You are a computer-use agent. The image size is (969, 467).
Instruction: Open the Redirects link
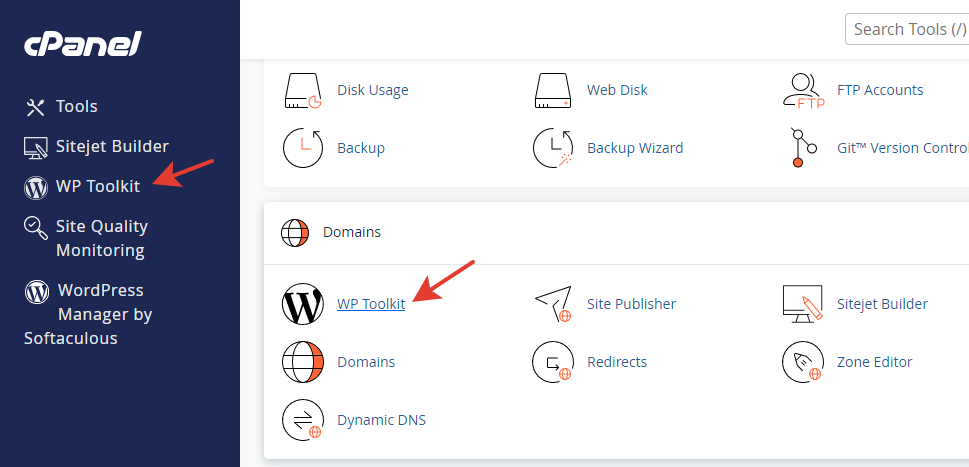tap(617, 362)
